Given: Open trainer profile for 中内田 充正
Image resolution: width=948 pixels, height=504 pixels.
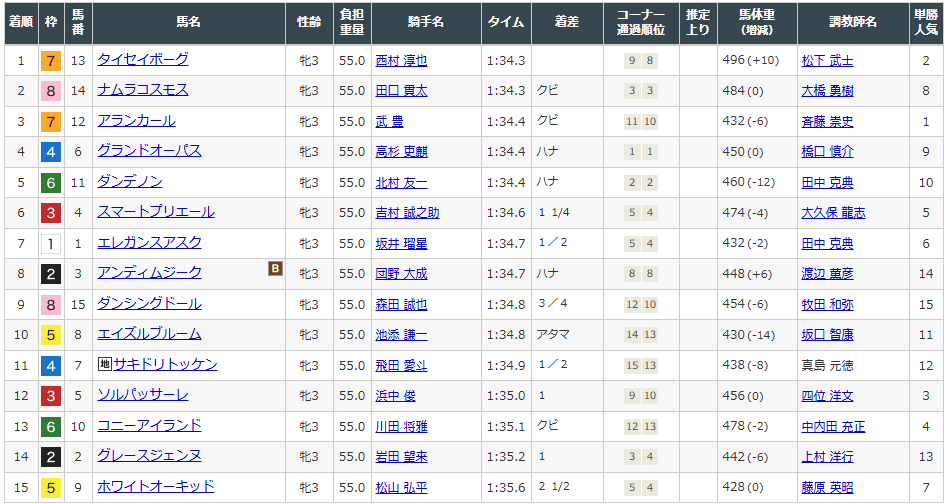Looking at the screenshot, I should [x=833, y=427].
